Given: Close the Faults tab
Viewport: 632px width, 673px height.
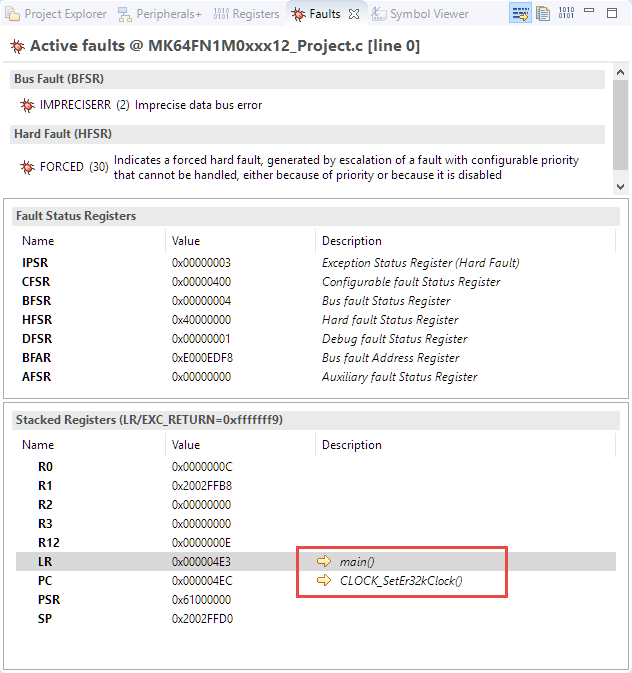Looking at the screenshot, I should (x=354, y=14).
